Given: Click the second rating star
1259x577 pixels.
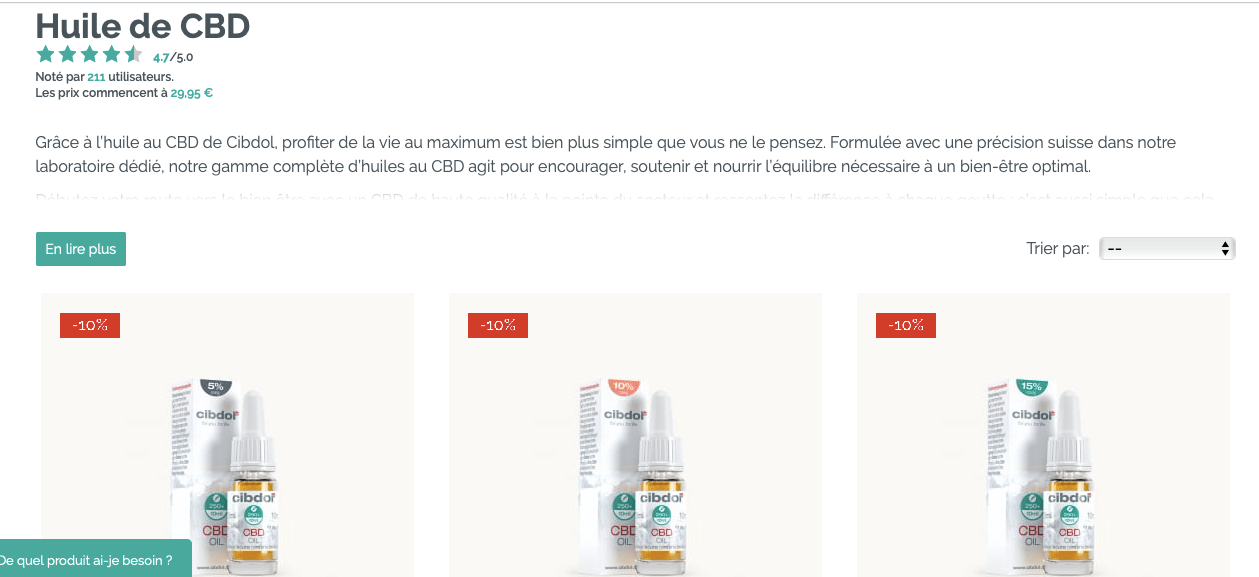Looking at the screenshot, I should point(67,55).
